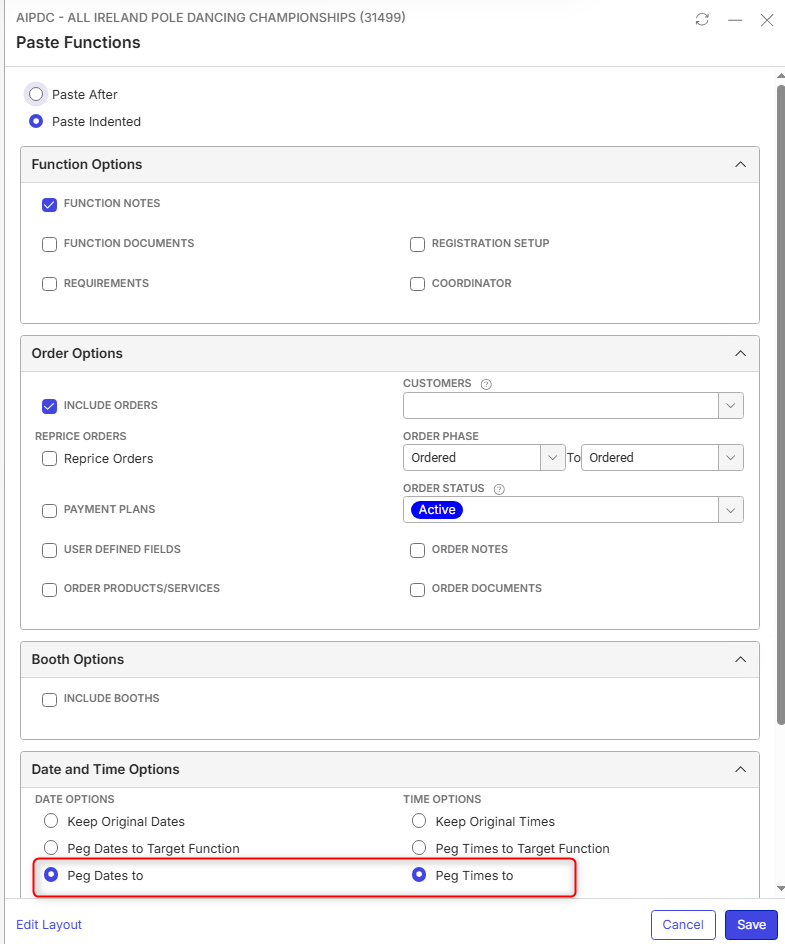Enable the Coordinator checkbox

coord(417,284)
